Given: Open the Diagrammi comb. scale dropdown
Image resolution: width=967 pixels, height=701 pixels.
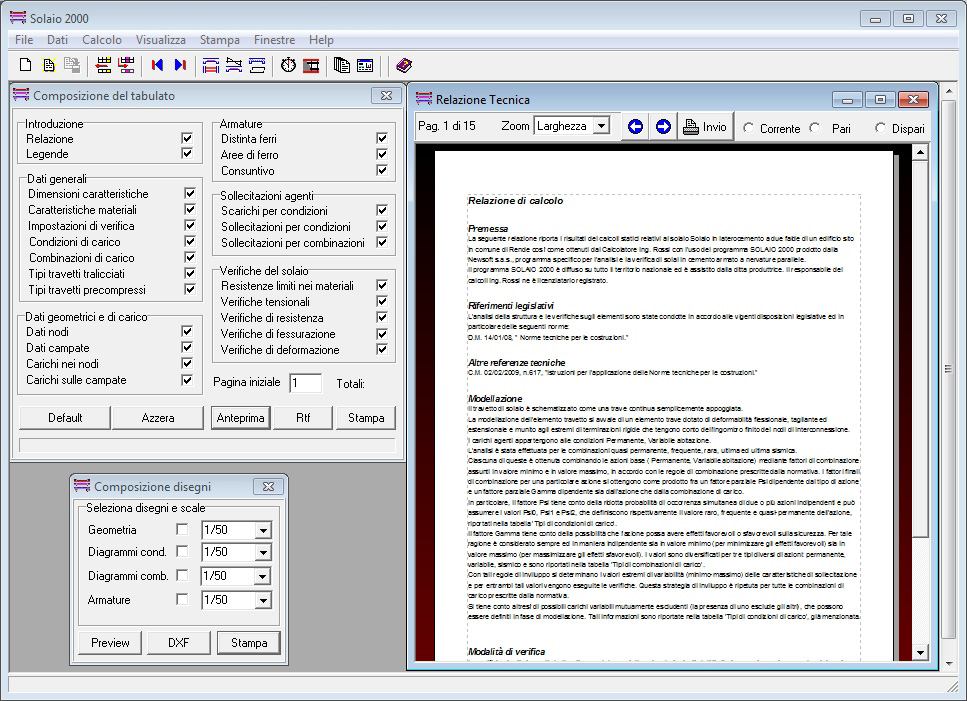Looking at the screenshot, I should tap(263, 576).
